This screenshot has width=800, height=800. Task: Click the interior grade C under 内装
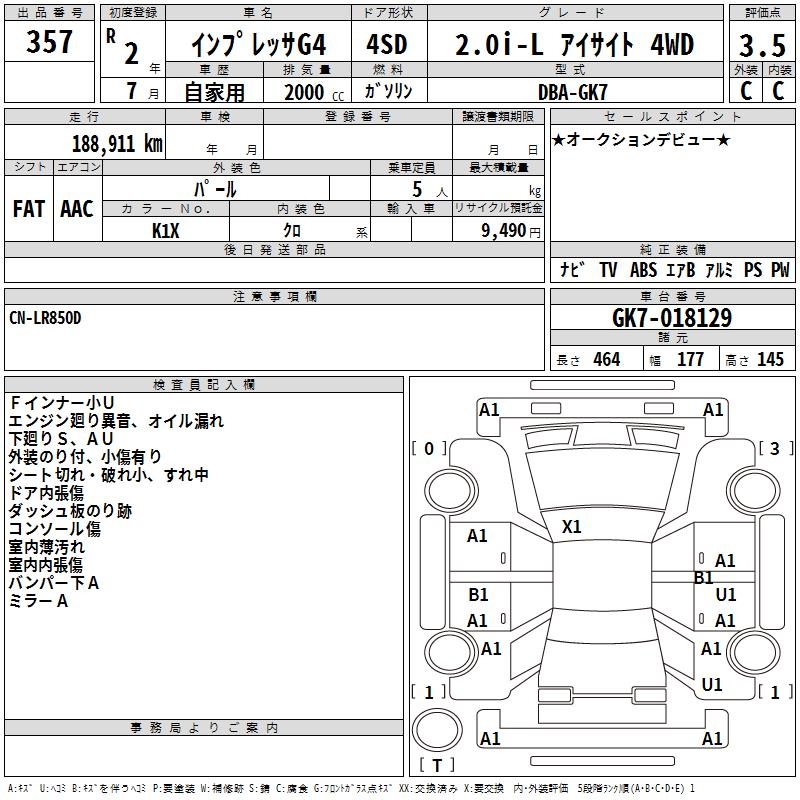pyautogui.click(x=779, y=91)
